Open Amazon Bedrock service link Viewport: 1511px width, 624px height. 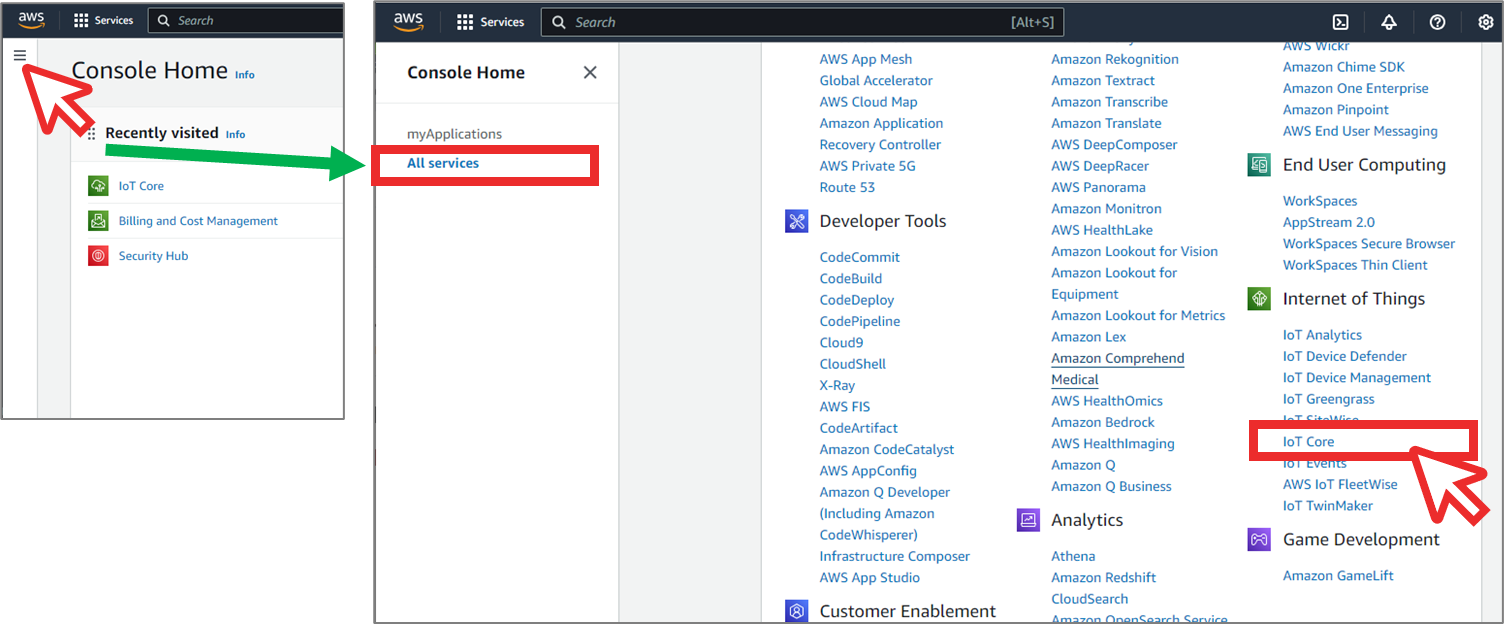coord(1103,422)
